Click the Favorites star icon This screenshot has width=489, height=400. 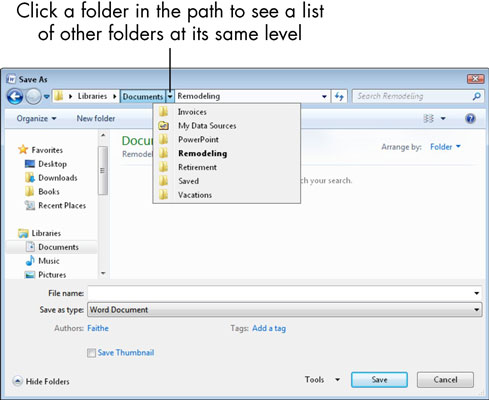point(23,149)
